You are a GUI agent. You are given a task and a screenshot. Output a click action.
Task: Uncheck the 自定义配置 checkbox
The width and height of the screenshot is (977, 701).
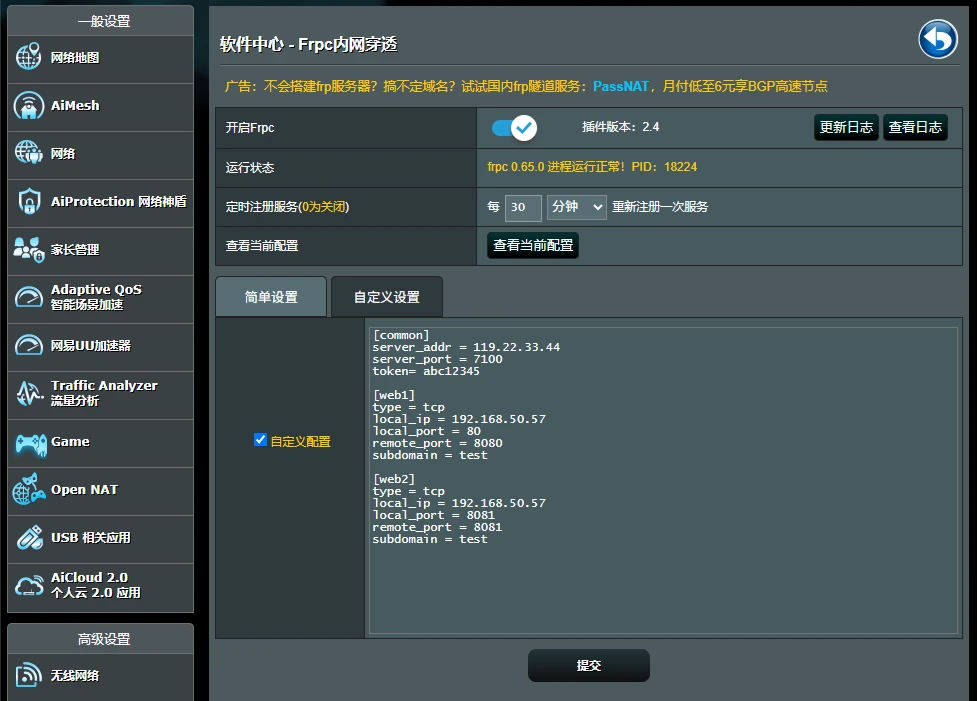tap(260, 440)
